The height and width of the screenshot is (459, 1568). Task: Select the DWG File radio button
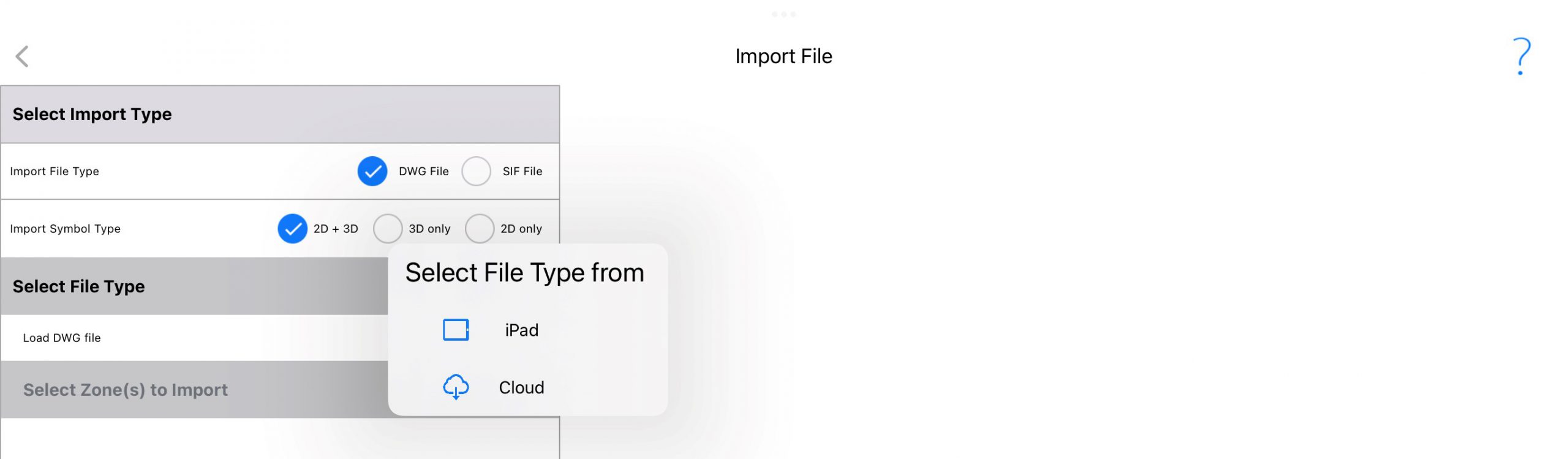(x=372, y=171)
